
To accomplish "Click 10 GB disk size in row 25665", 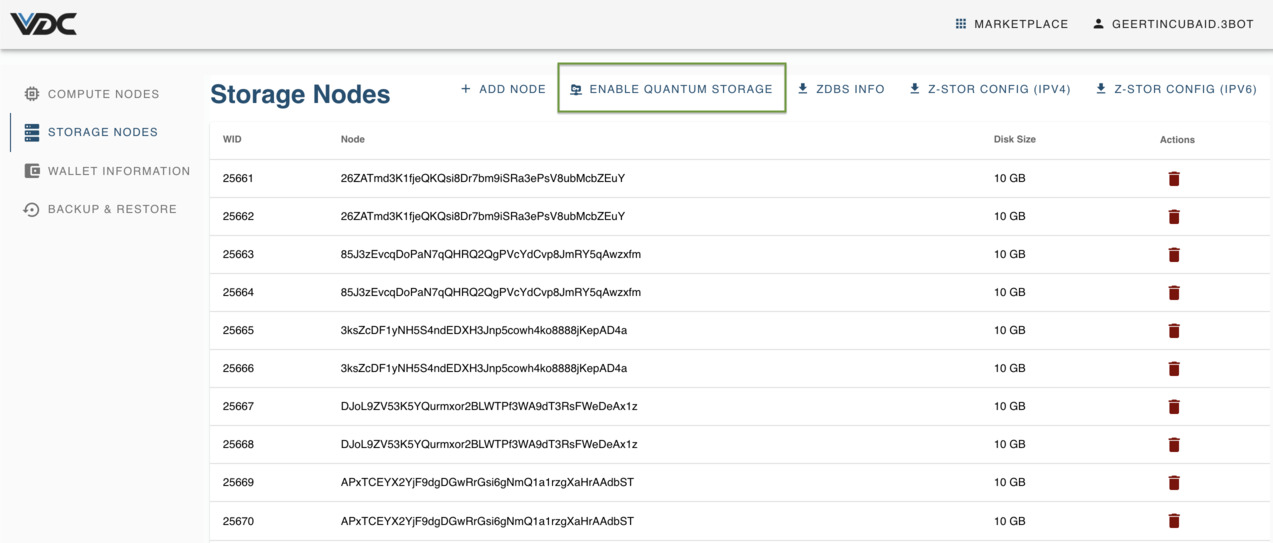I will tap(1009, 330).
